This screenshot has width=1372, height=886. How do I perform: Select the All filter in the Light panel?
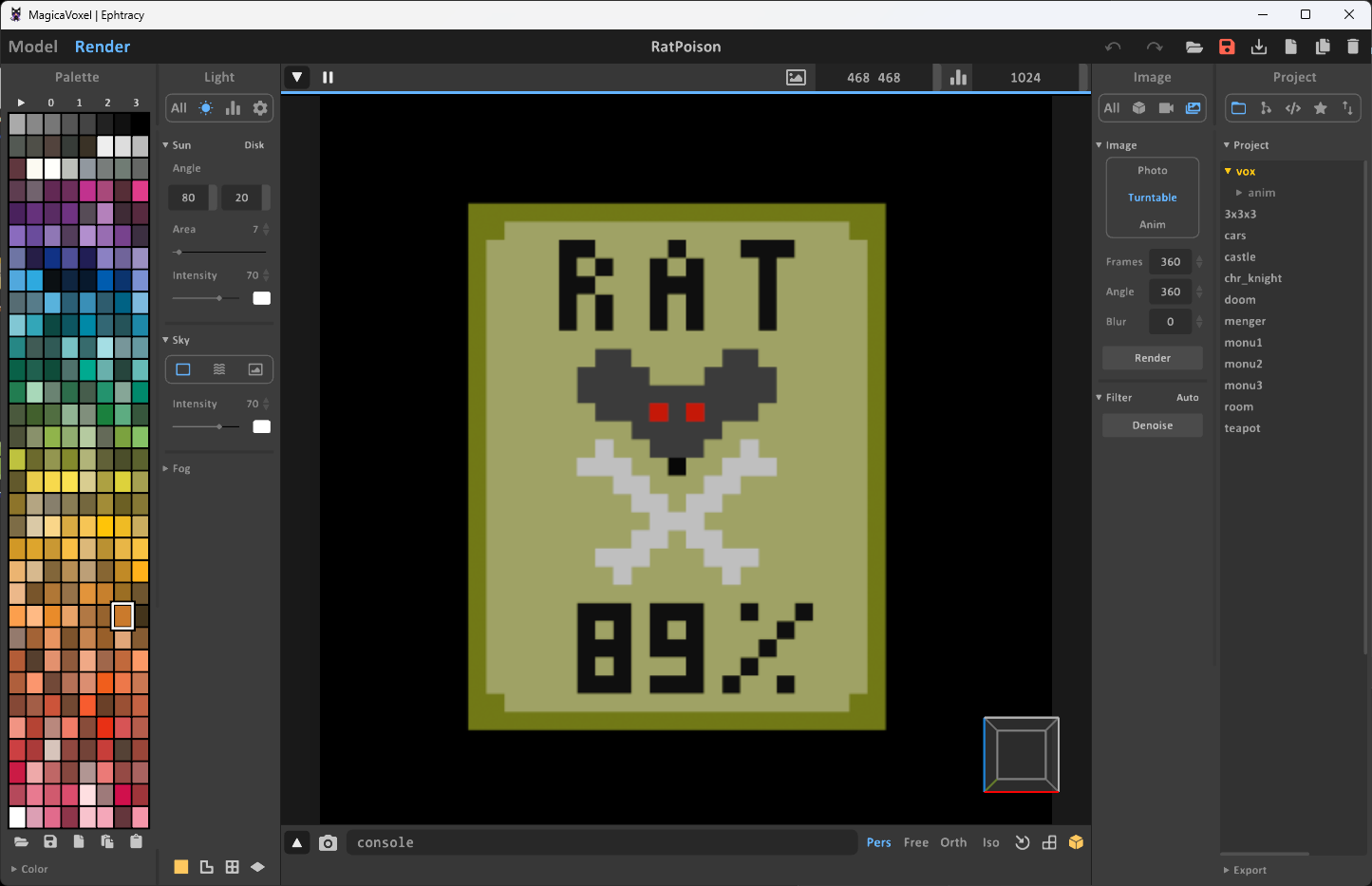[x=178, y=107]
